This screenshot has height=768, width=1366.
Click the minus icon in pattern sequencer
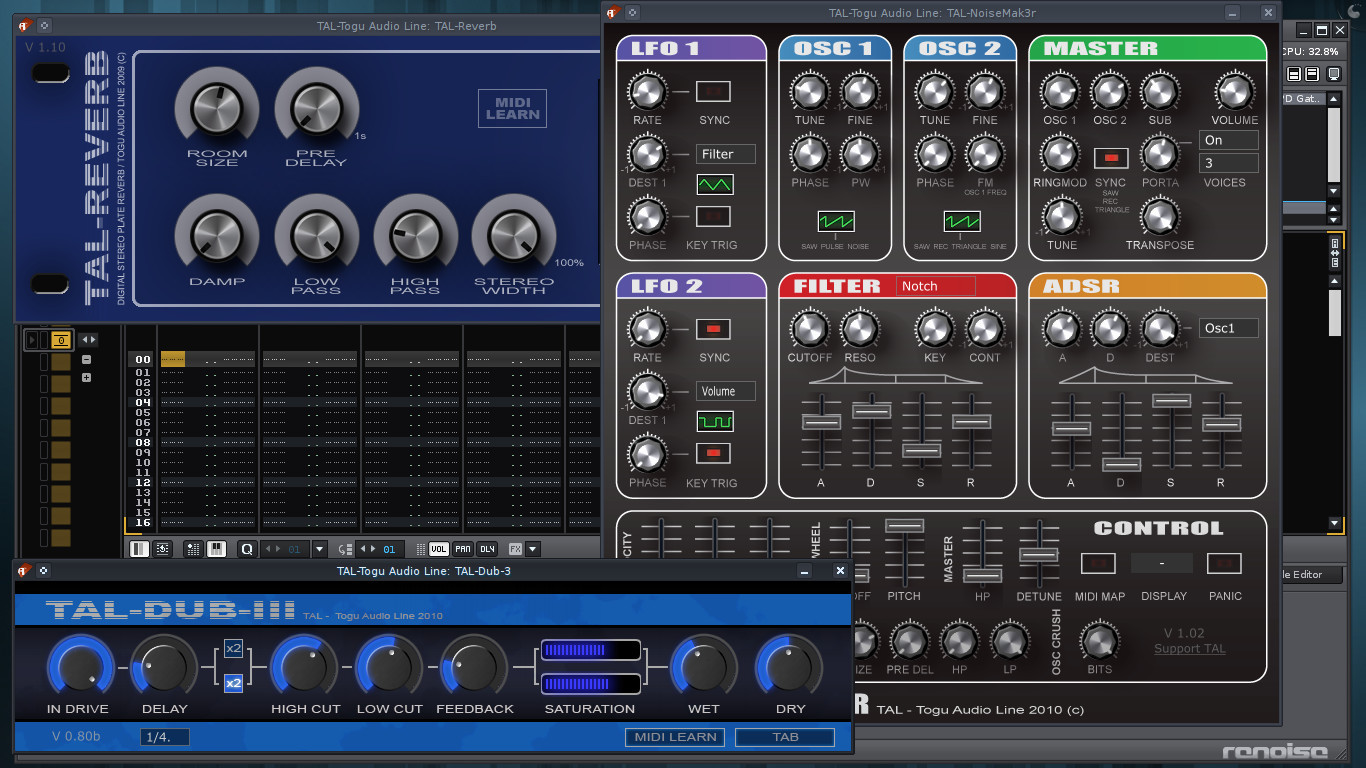[x=87, y=360]
